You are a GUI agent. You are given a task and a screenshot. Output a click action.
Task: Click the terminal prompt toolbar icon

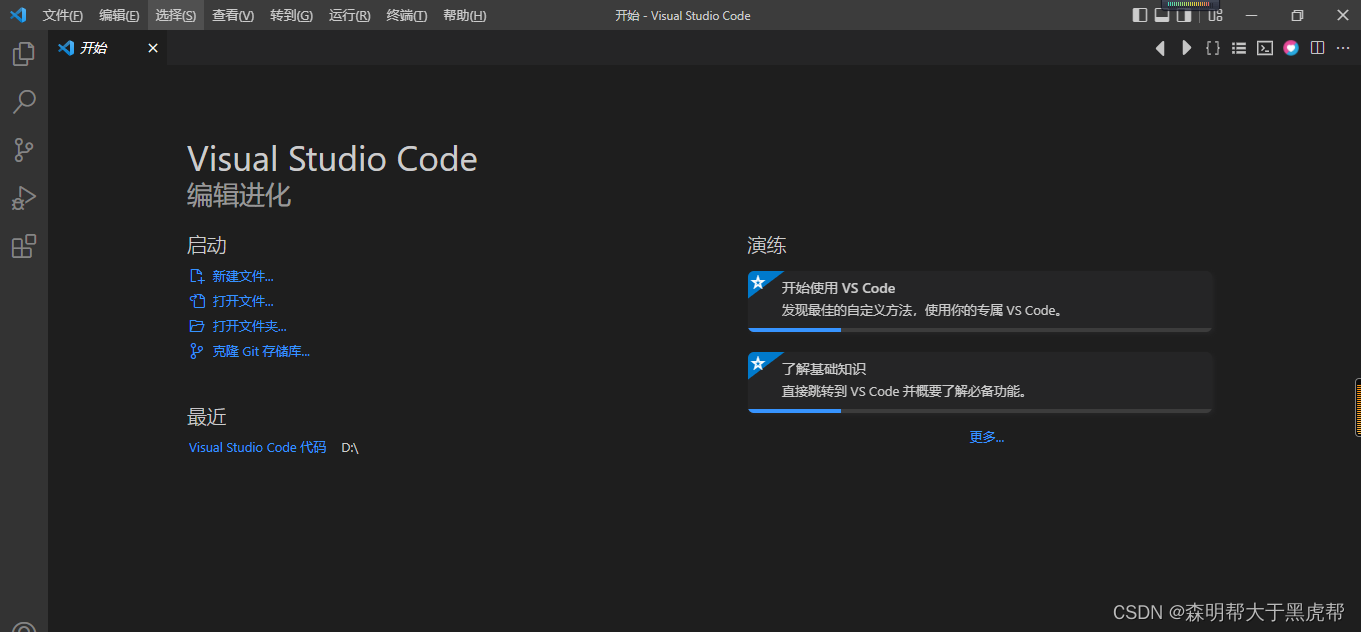pos(1265,48)
